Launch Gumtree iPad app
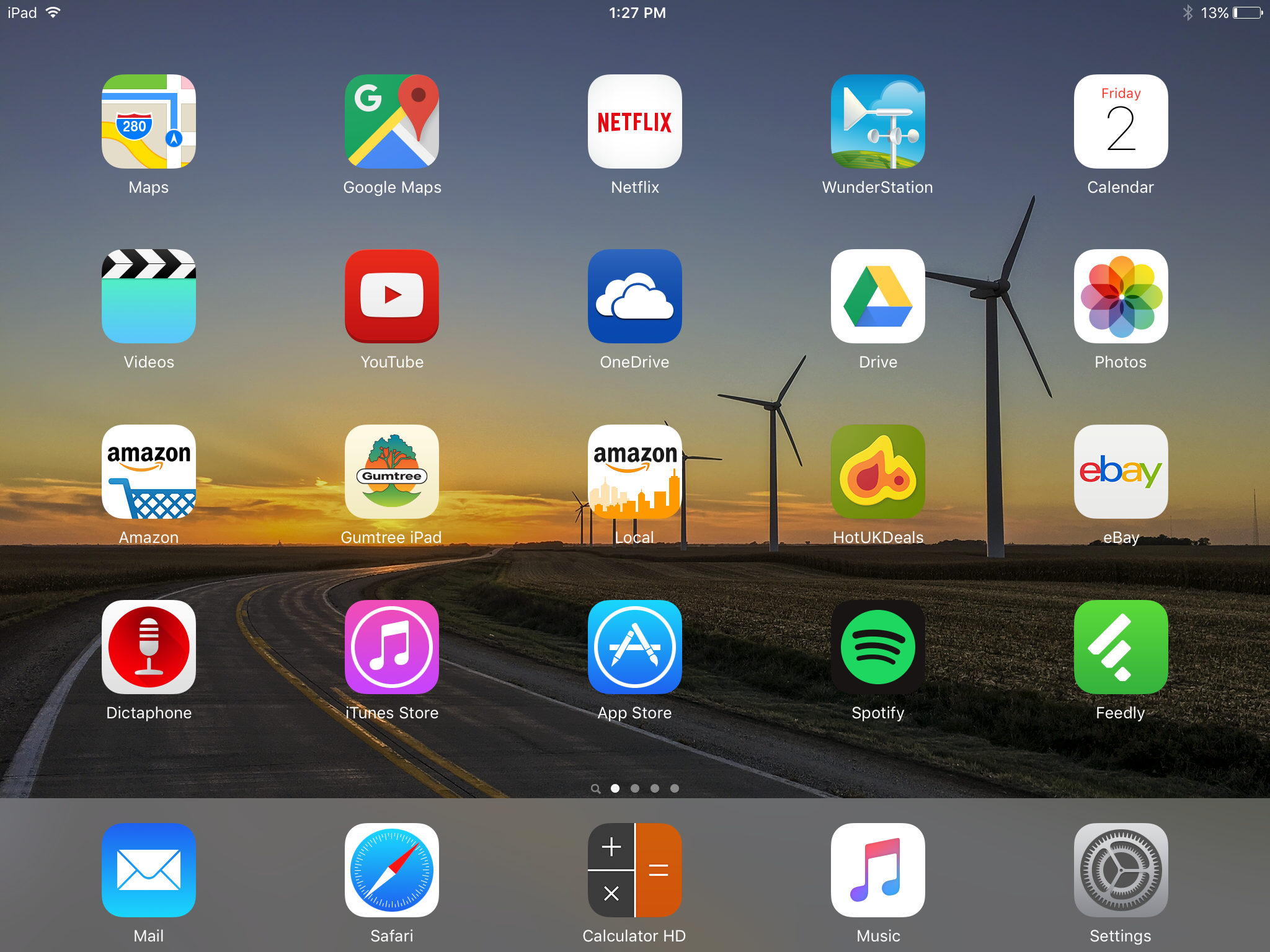1270x952 pixels. pyautogui.click(x=392, y=472)
